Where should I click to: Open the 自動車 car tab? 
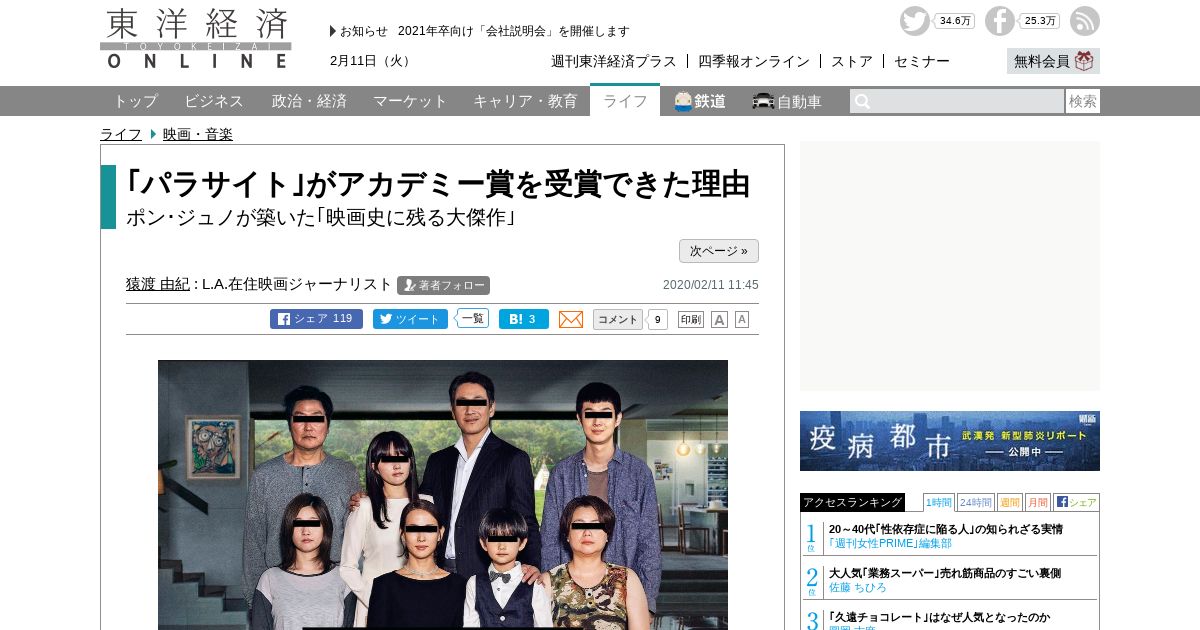(x=787, y=101)
